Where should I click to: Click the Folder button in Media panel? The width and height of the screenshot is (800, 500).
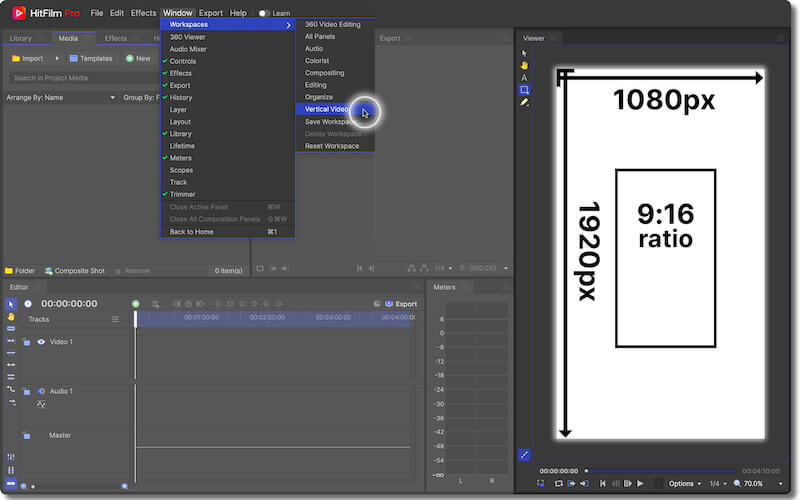click(20, 271)
